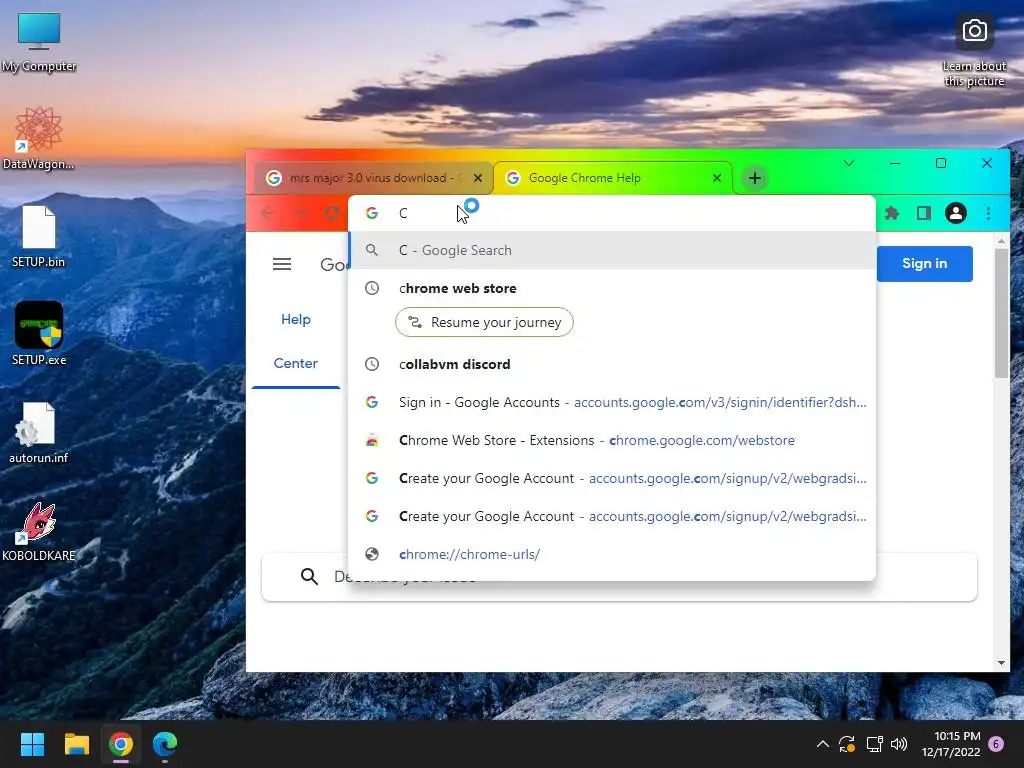Click Learn about this picture camera icon
1024x768 pixels.
(x=974, y=31)
